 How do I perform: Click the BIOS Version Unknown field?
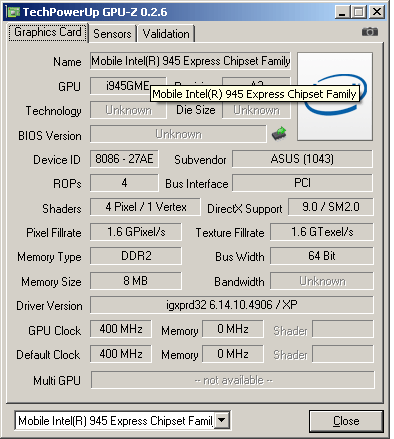point(178,134)
